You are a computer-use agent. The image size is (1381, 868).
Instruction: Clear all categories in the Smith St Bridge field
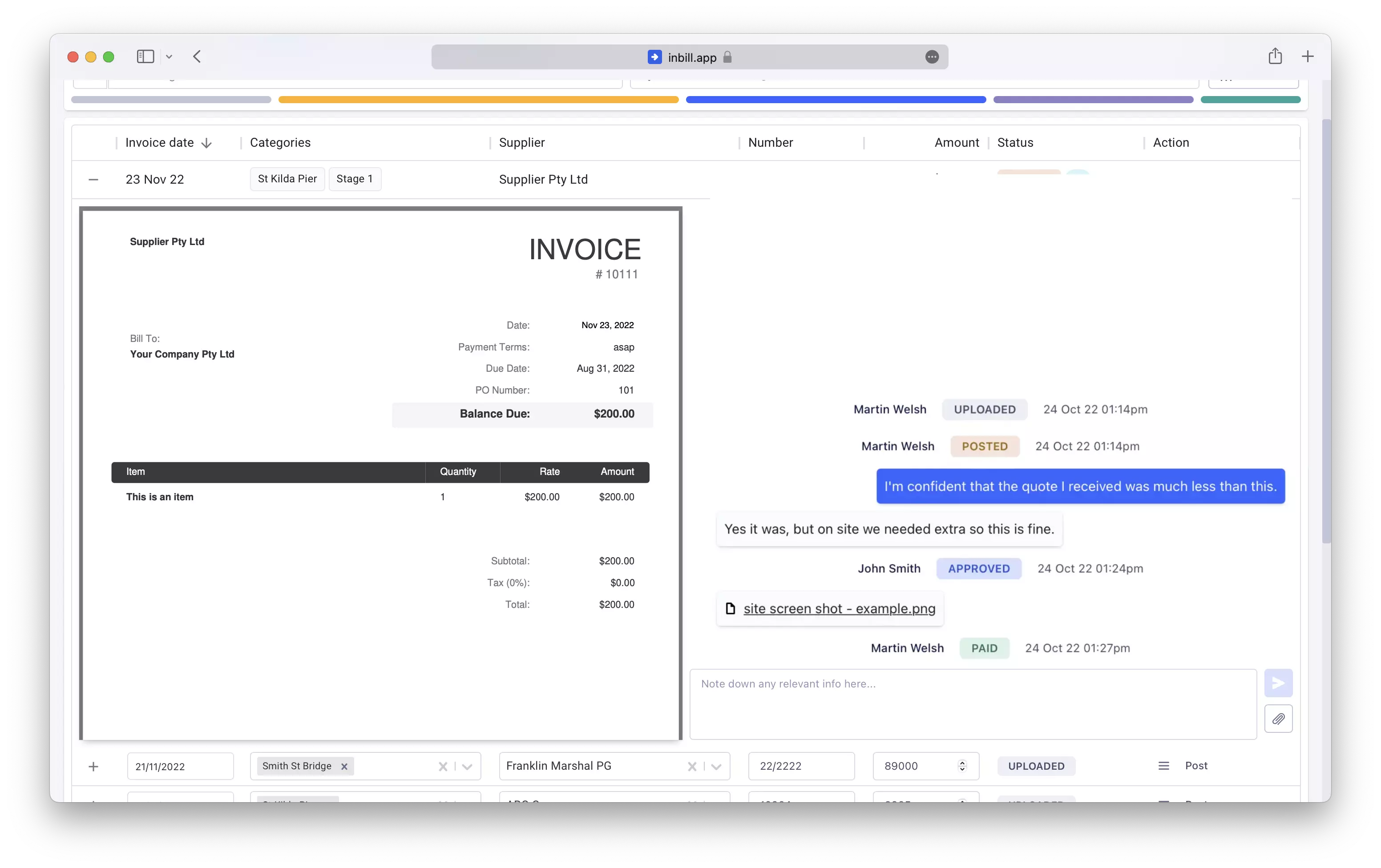443,767
